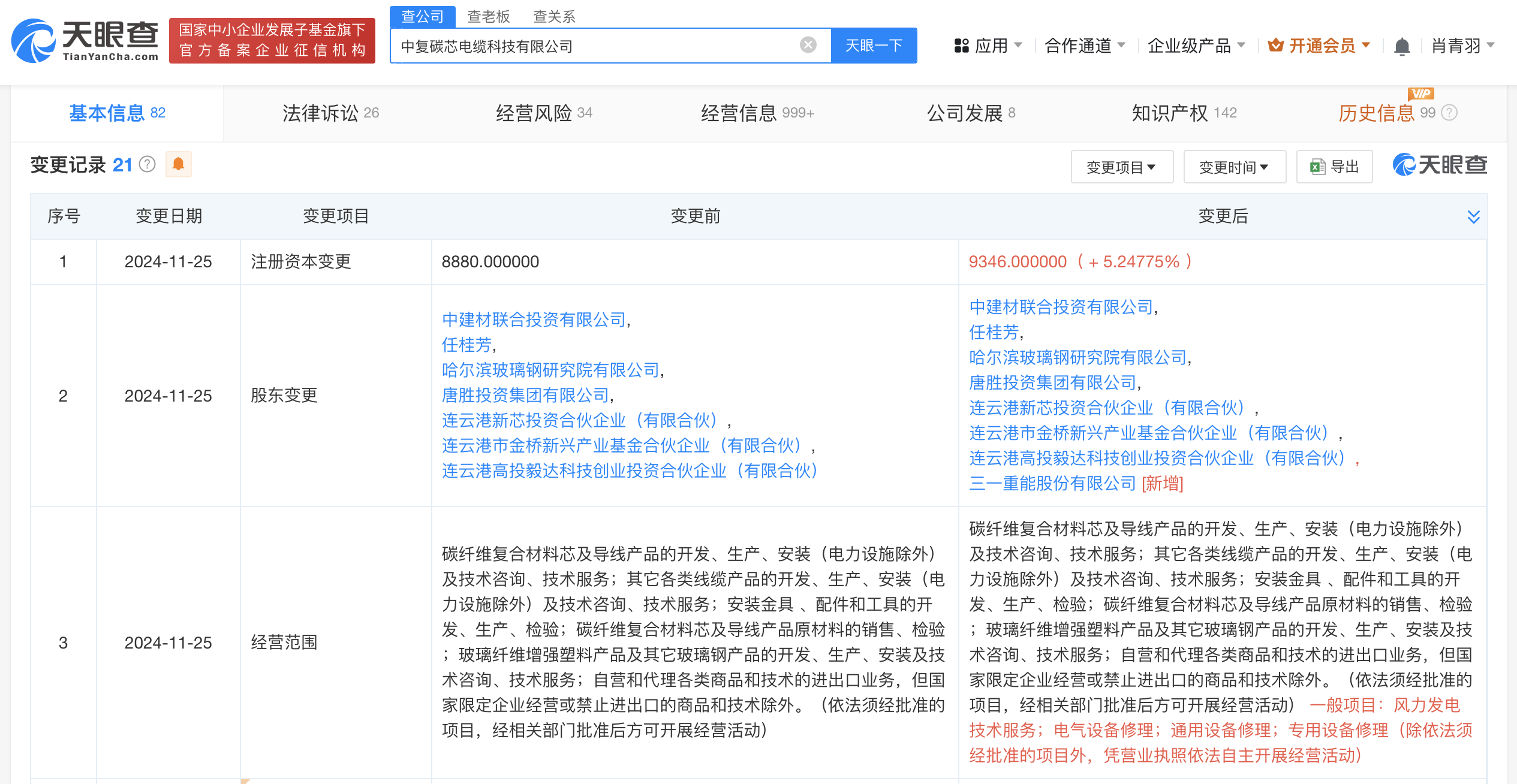Click the 股东变更 row item

pyautogui.click(x=284, y=395)
